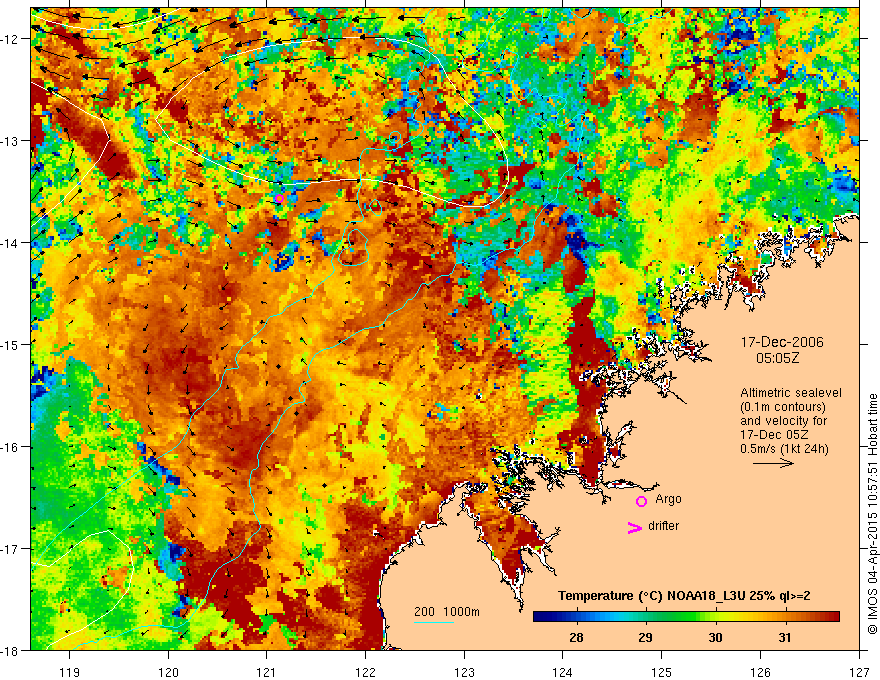
Task: Click the cyan 200 1000m isobath legend line
Action: click(434, 622)
